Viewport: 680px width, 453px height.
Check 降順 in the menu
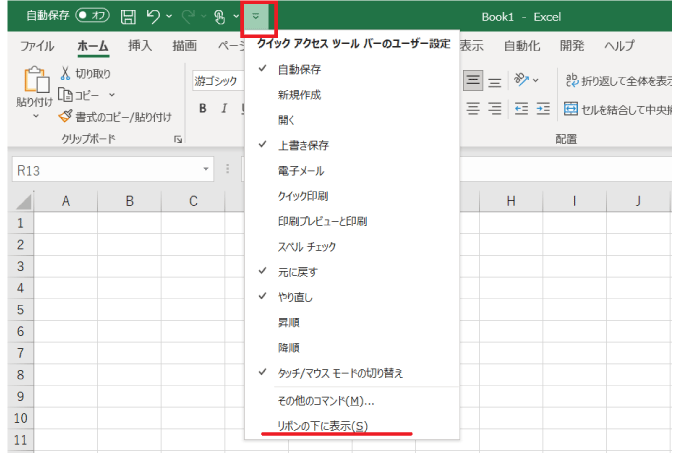point(352,348)
